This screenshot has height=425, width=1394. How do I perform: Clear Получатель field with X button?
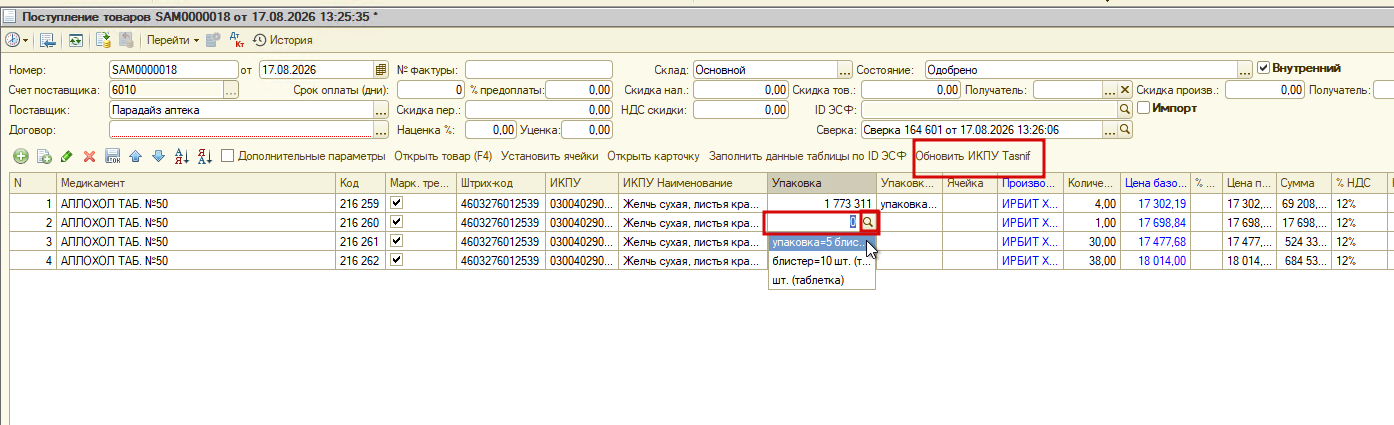1124,90
